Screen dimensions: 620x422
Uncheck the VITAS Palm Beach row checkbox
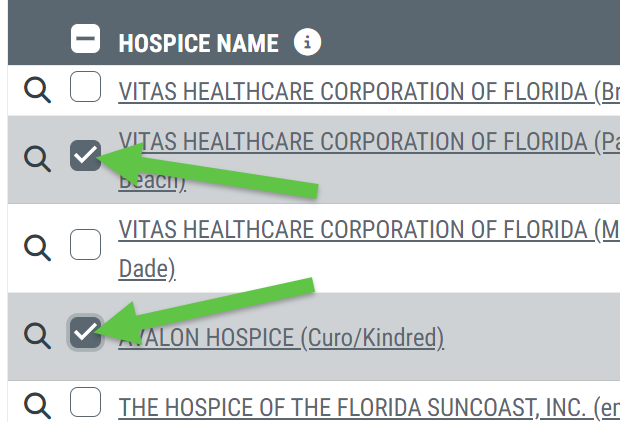coord(86,155)
